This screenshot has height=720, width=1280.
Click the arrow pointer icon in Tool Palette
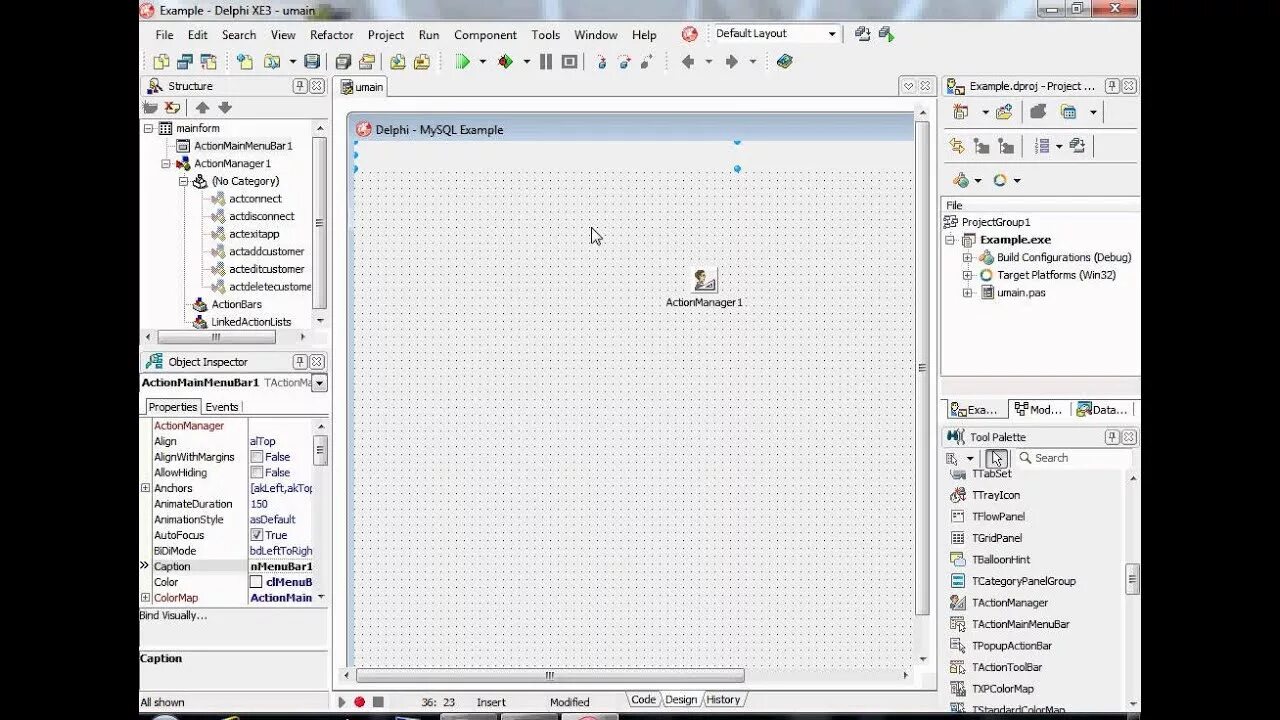(x=996, y=458)
